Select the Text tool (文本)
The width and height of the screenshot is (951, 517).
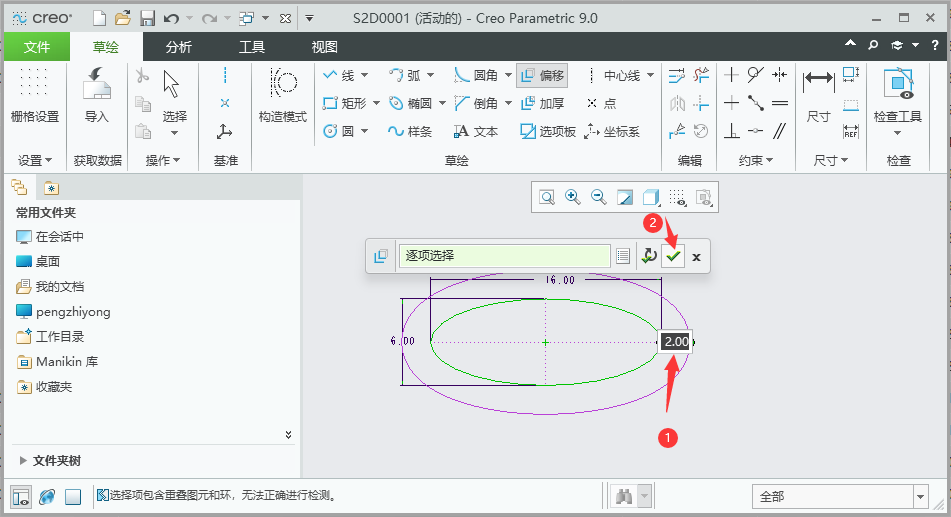point(476,131)
